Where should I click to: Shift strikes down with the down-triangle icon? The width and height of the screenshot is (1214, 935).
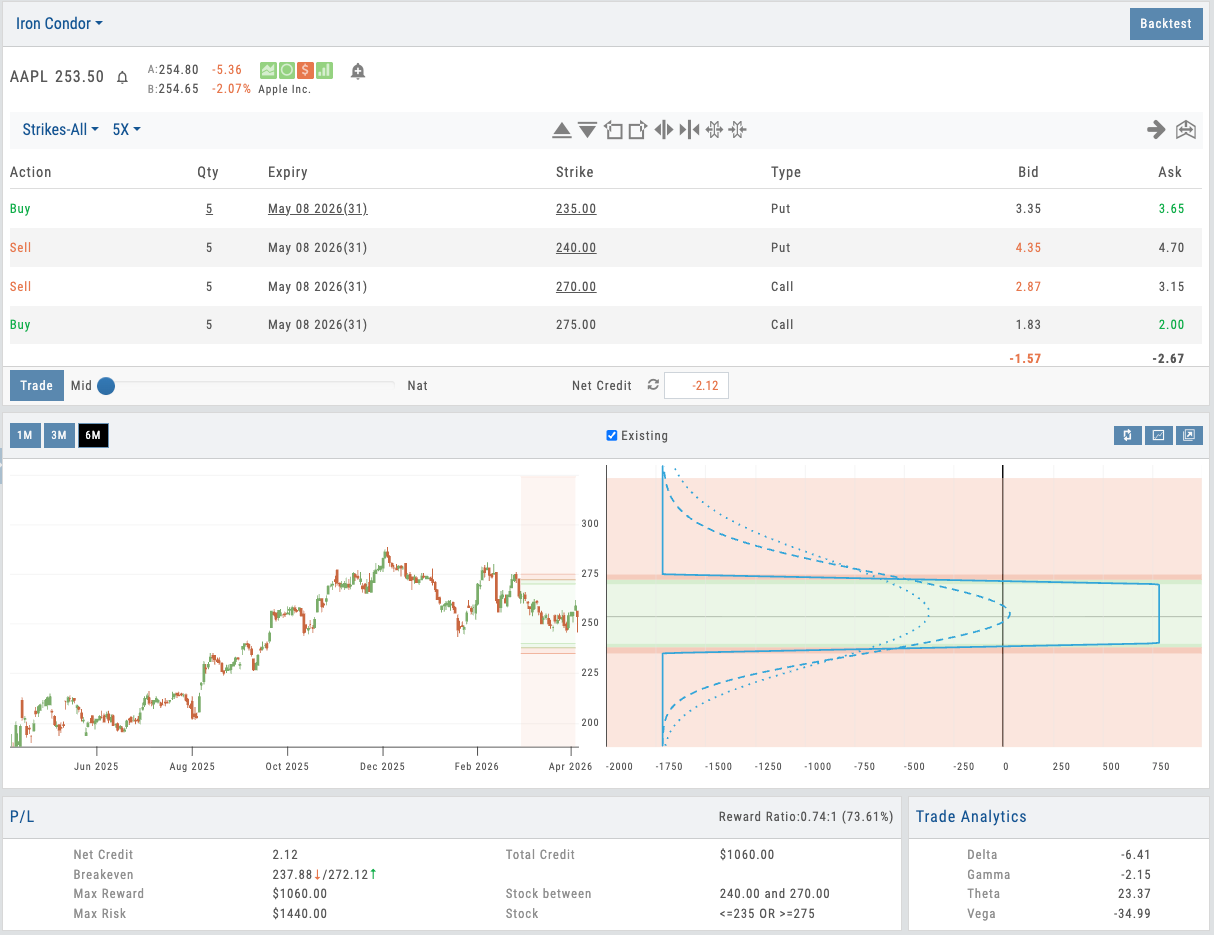point(587,130)
